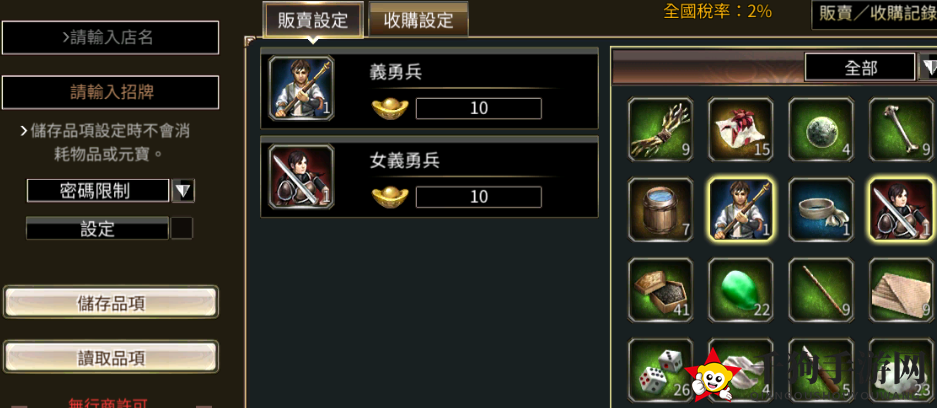Screen dimensions: 937x408
Task: Edit the price field for 義勇兵
Action: 479,109
